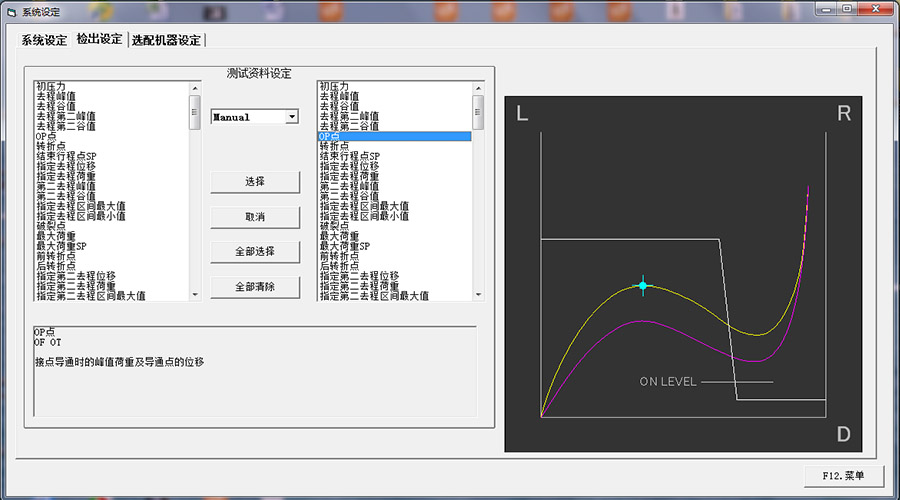Select 指定第二去程位移 in the right list
Screen dimensions: 900x500
[359, 276]
